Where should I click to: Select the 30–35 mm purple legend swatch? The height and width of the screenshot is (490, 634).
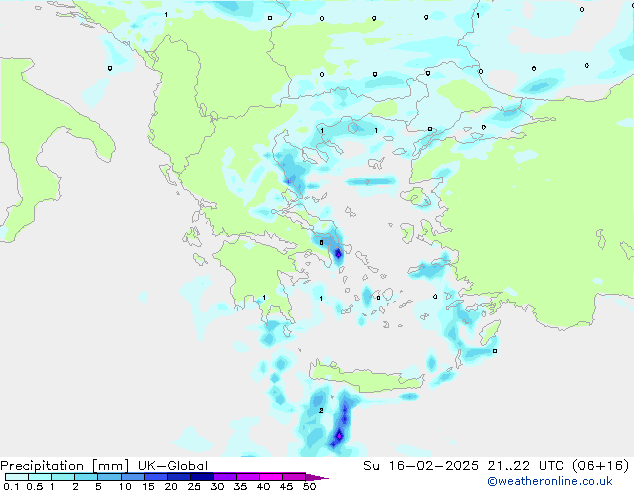(x=224, y=477)
